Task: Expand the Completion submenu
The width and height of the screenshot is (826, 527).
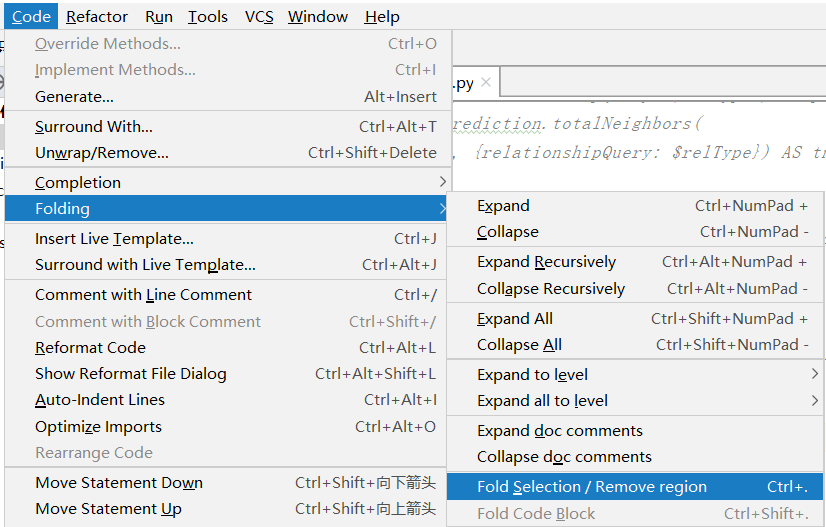Action: point(228,182)
